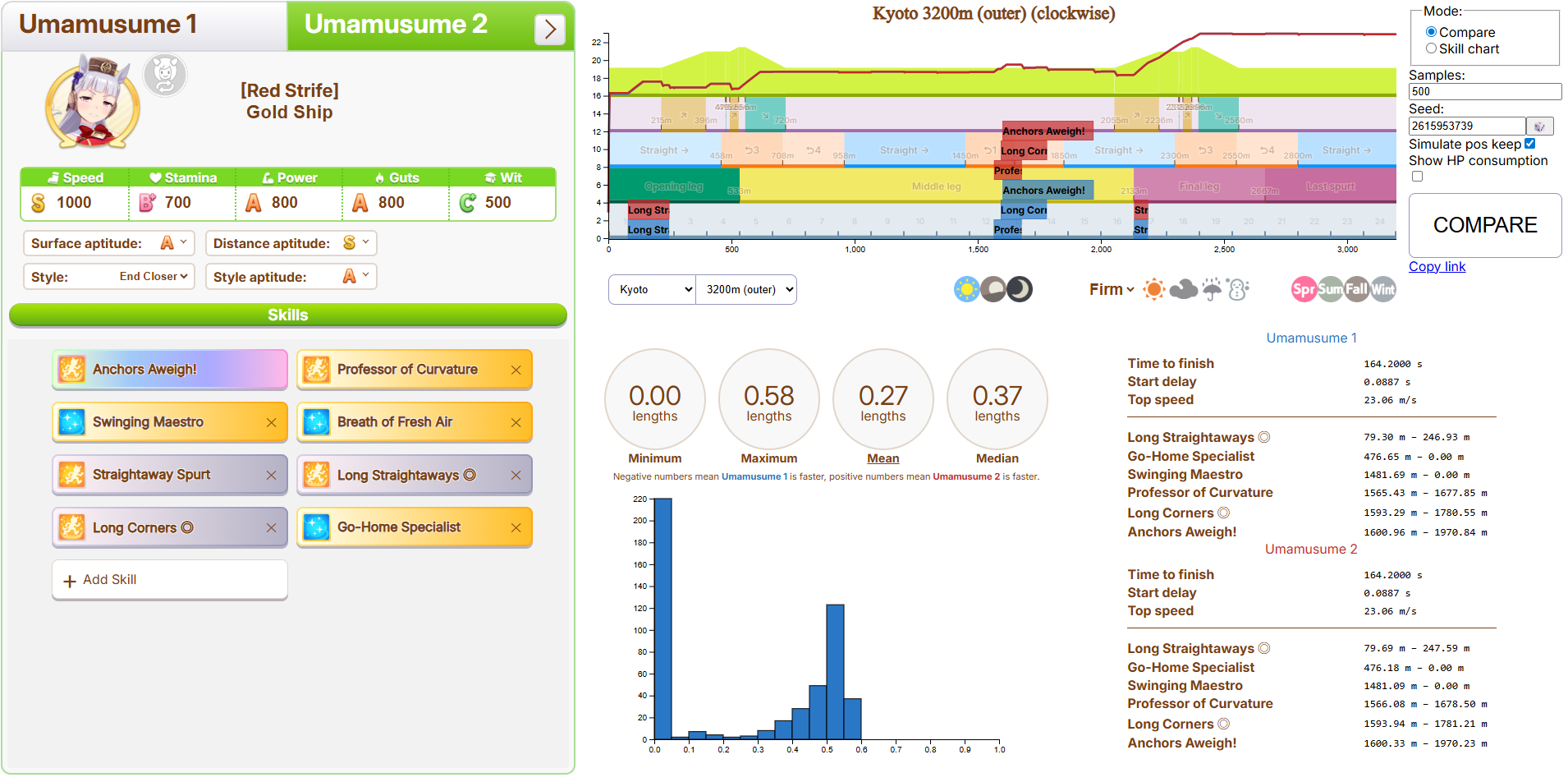Remove Long Straightaways skill
This screenshot has height=782, width=1568.
pos(516,476)
